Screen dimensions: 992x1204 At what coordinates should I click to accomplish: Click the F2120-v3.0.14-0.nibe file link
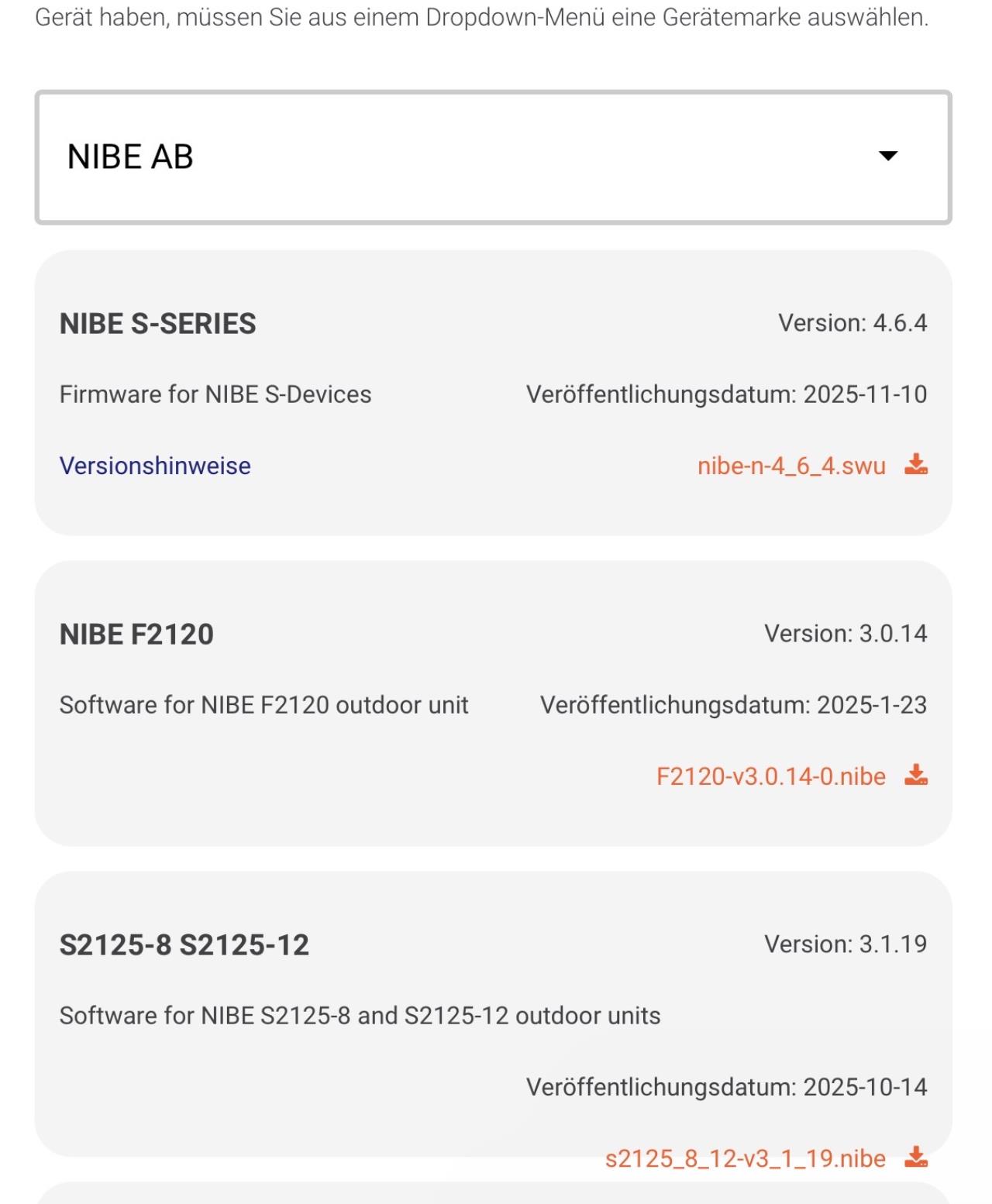[770, 776]
